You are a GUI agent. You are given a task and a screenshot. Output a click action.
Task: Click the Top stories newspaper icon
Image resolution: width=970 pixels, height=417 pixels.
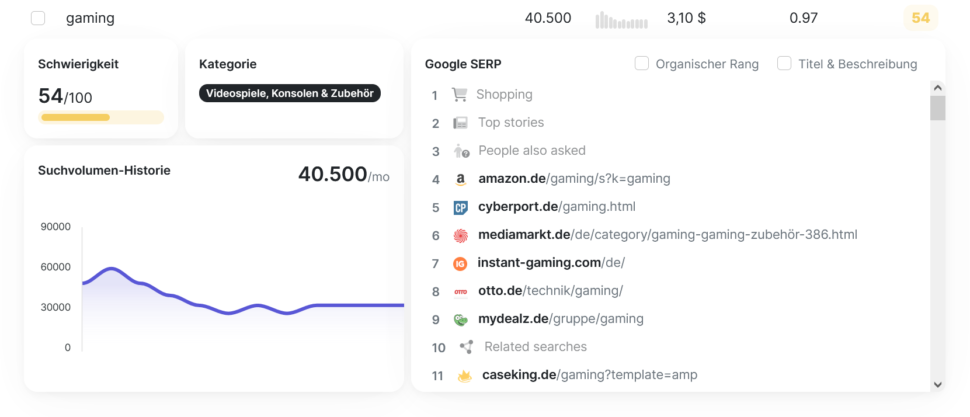460,123
